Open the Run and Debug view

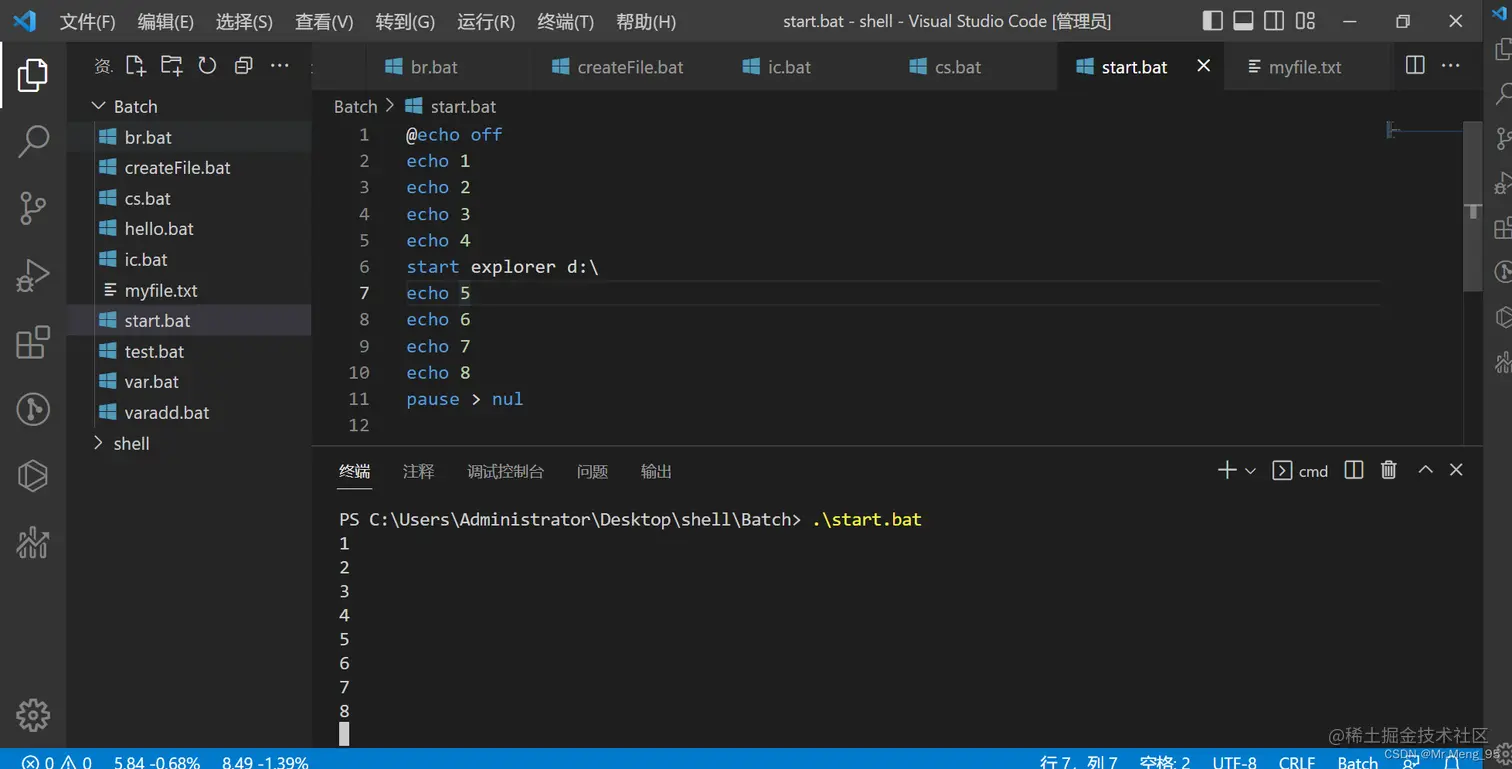[32, 275]
